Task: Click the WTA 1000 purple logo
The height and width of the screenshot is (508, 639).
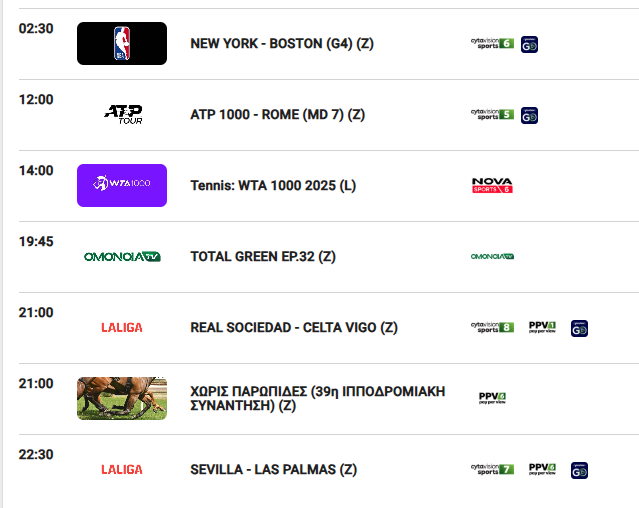Action: pos(122,185)
